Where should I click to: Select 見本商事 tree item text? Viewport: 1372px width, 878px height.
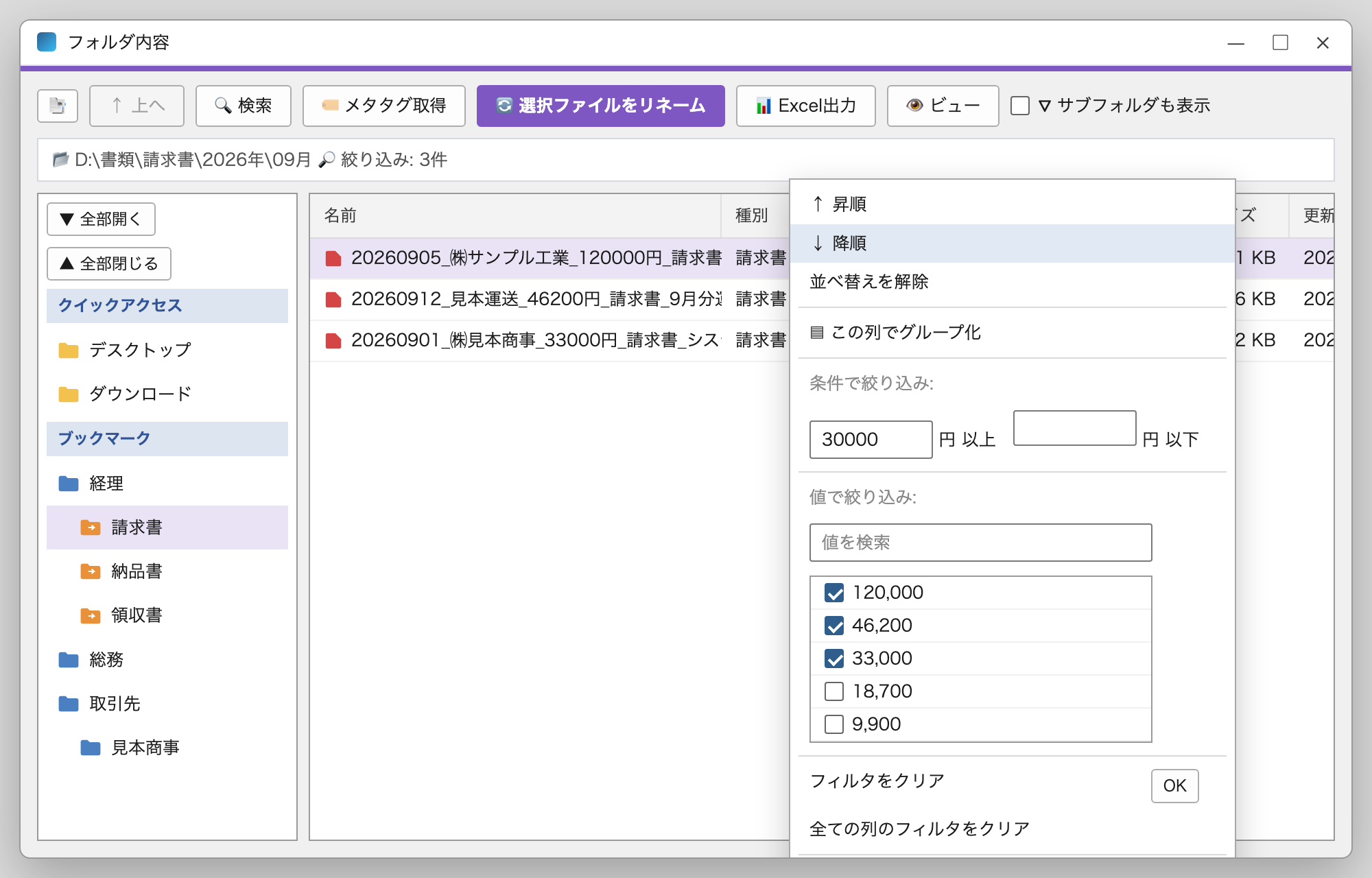[x=145, y=747]
